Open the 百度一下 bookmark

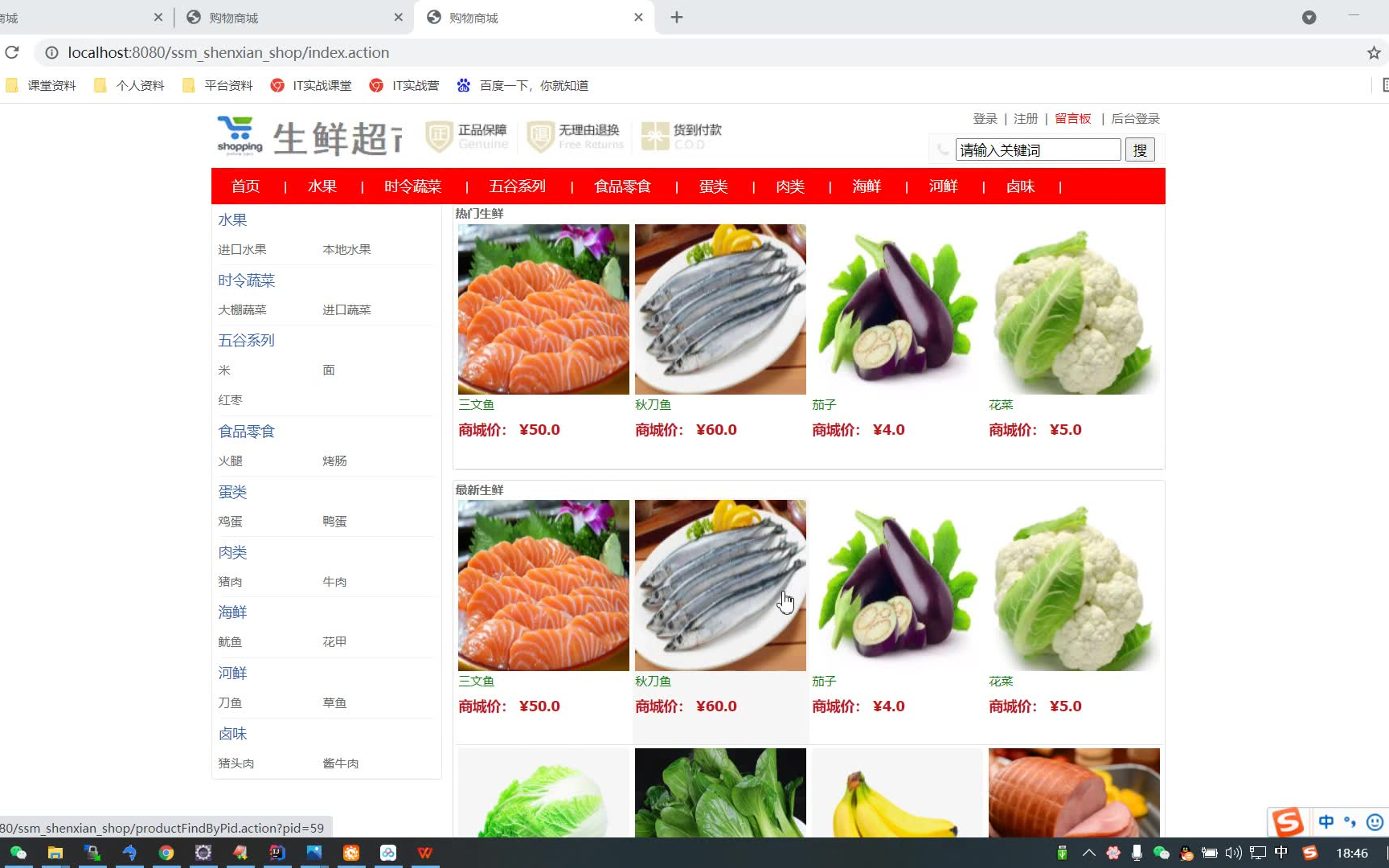pyautogui.click(x=523, y=85)
